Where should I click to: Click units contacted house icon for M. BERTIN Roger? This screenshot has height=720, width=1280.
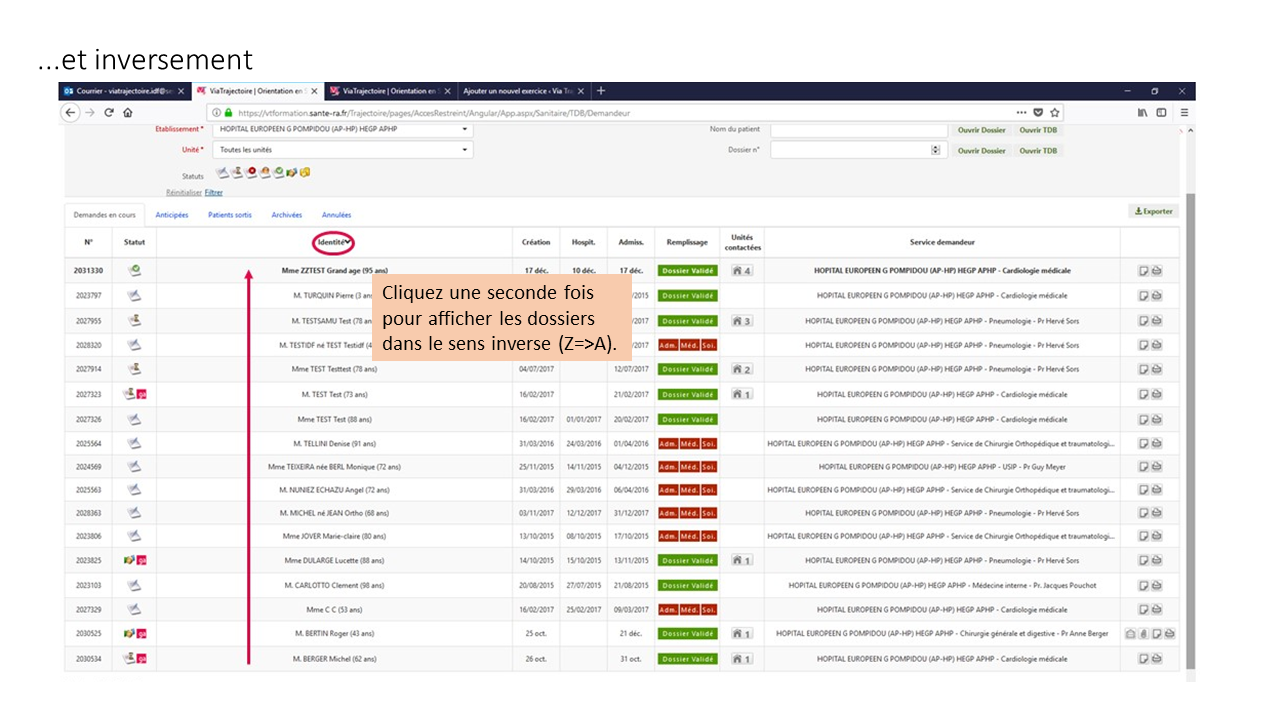pos(741,634)
